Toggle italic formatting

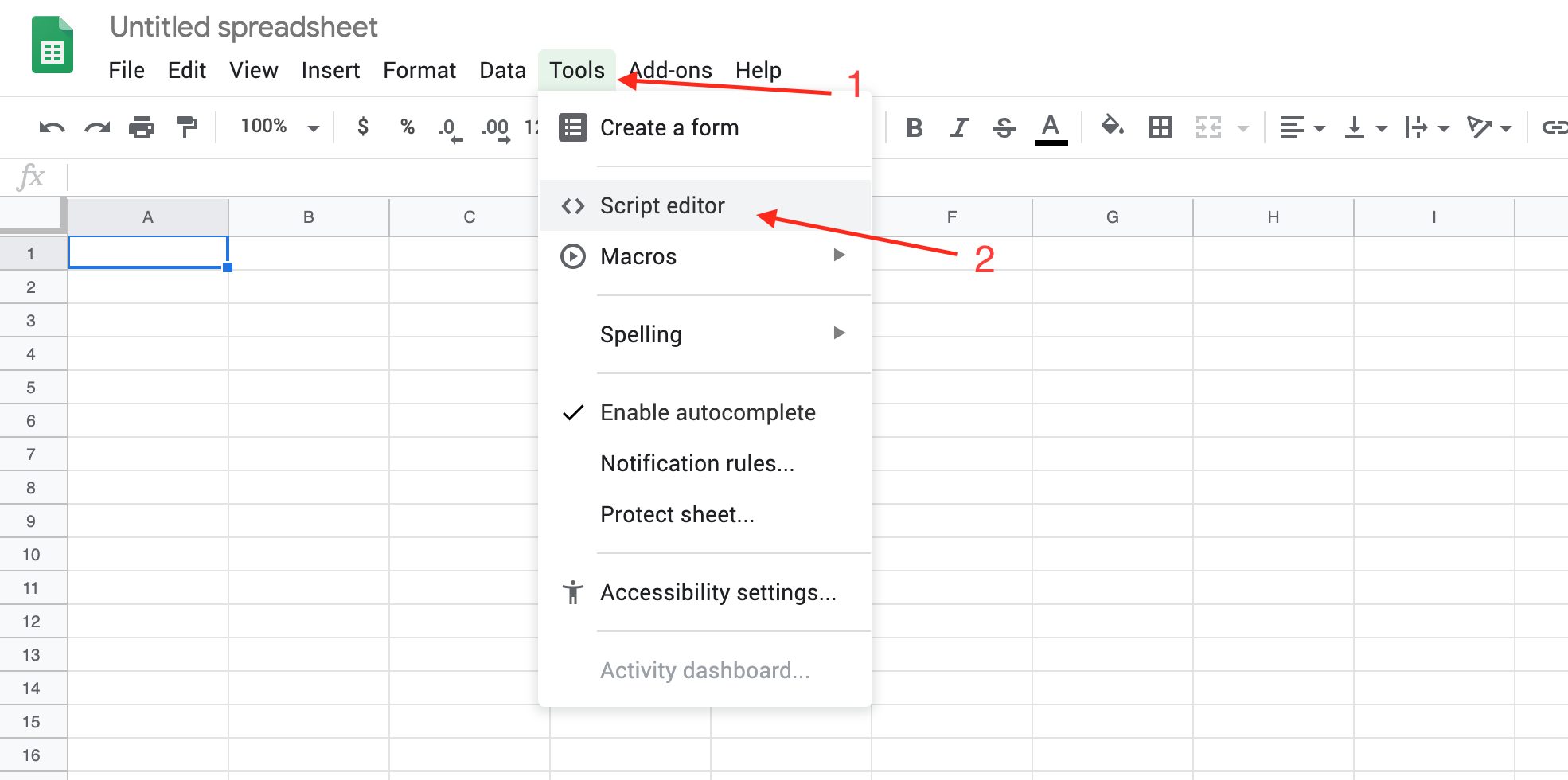click(x=958, y=127)
